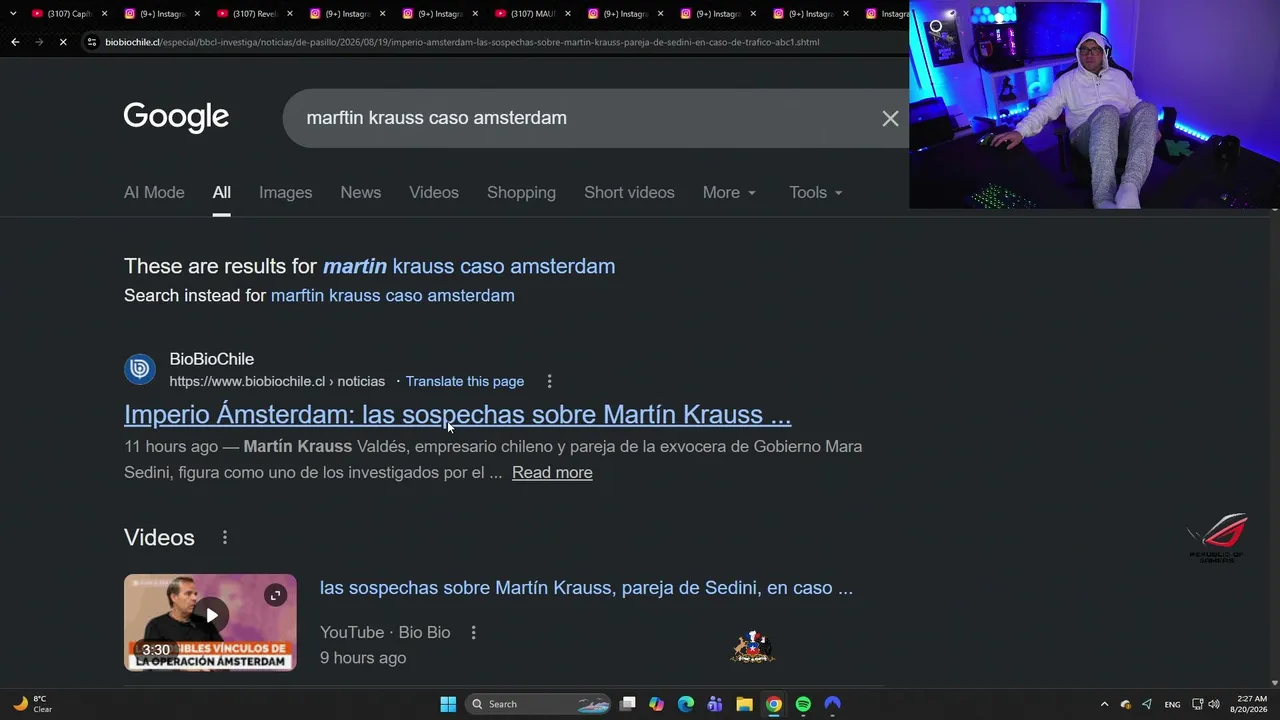Click the ENG language indicator
The height and width of the screenshot is (720, 1280).
pos(1172,704)
